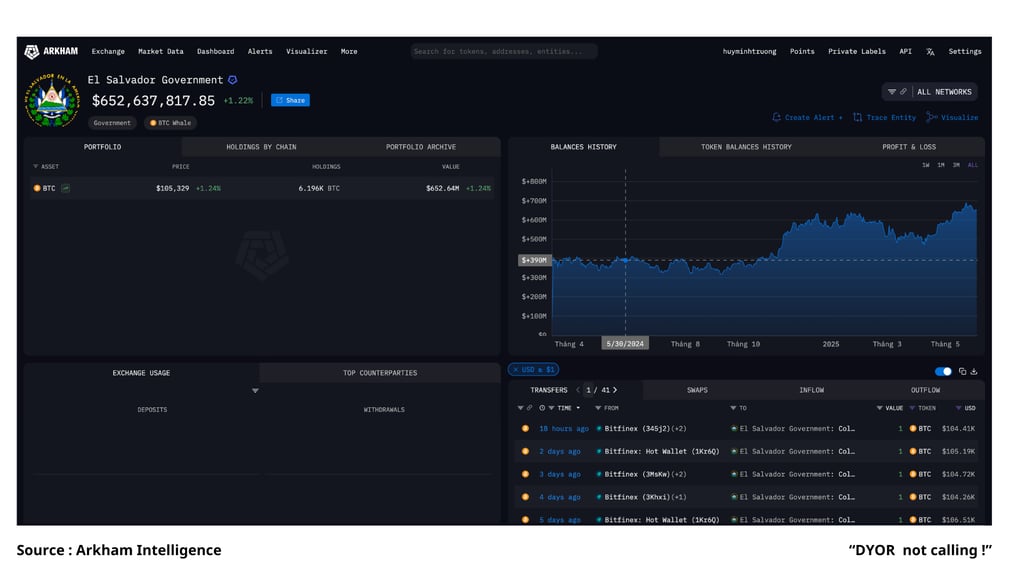Go to previous transfers page arrow
The height and width of the screenshot is (563, 1024).
tap(577, 390)
